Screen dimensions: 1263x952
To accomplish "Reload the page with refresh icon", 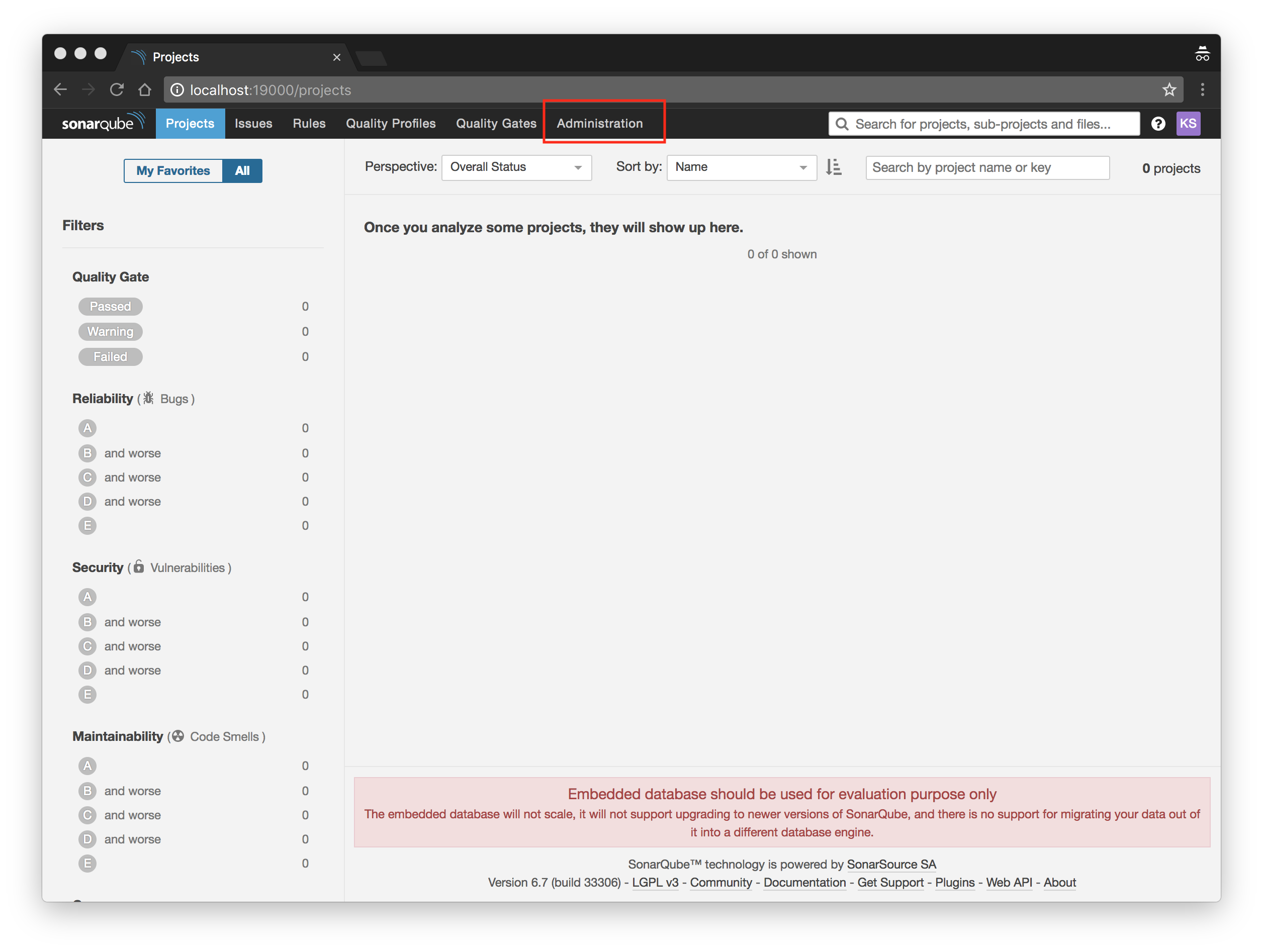I will point(117,89).
